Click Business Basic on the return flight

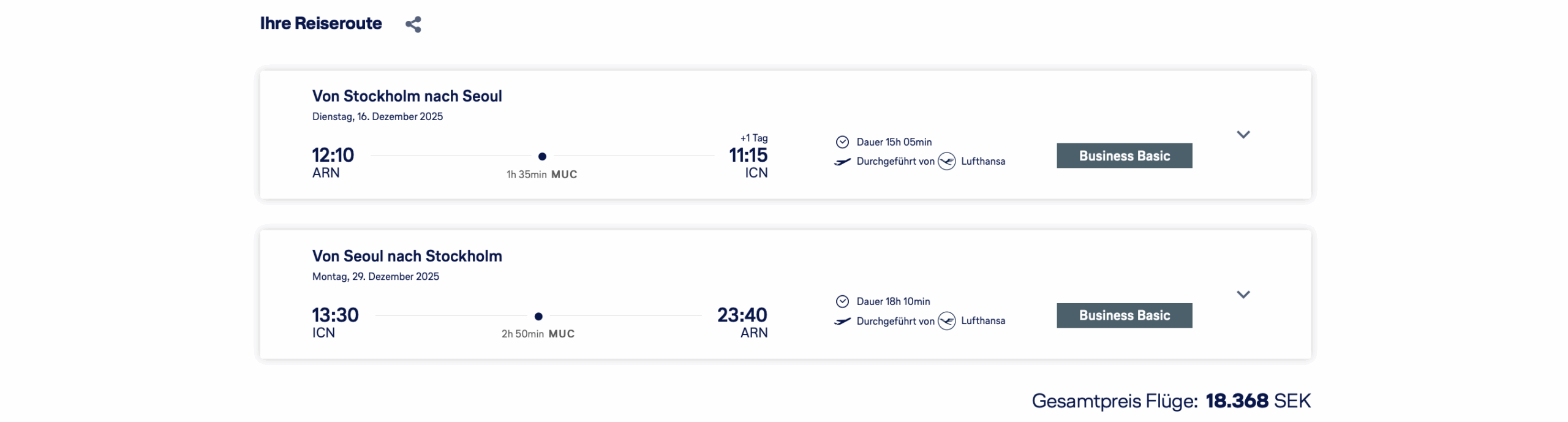[1124, 315]
